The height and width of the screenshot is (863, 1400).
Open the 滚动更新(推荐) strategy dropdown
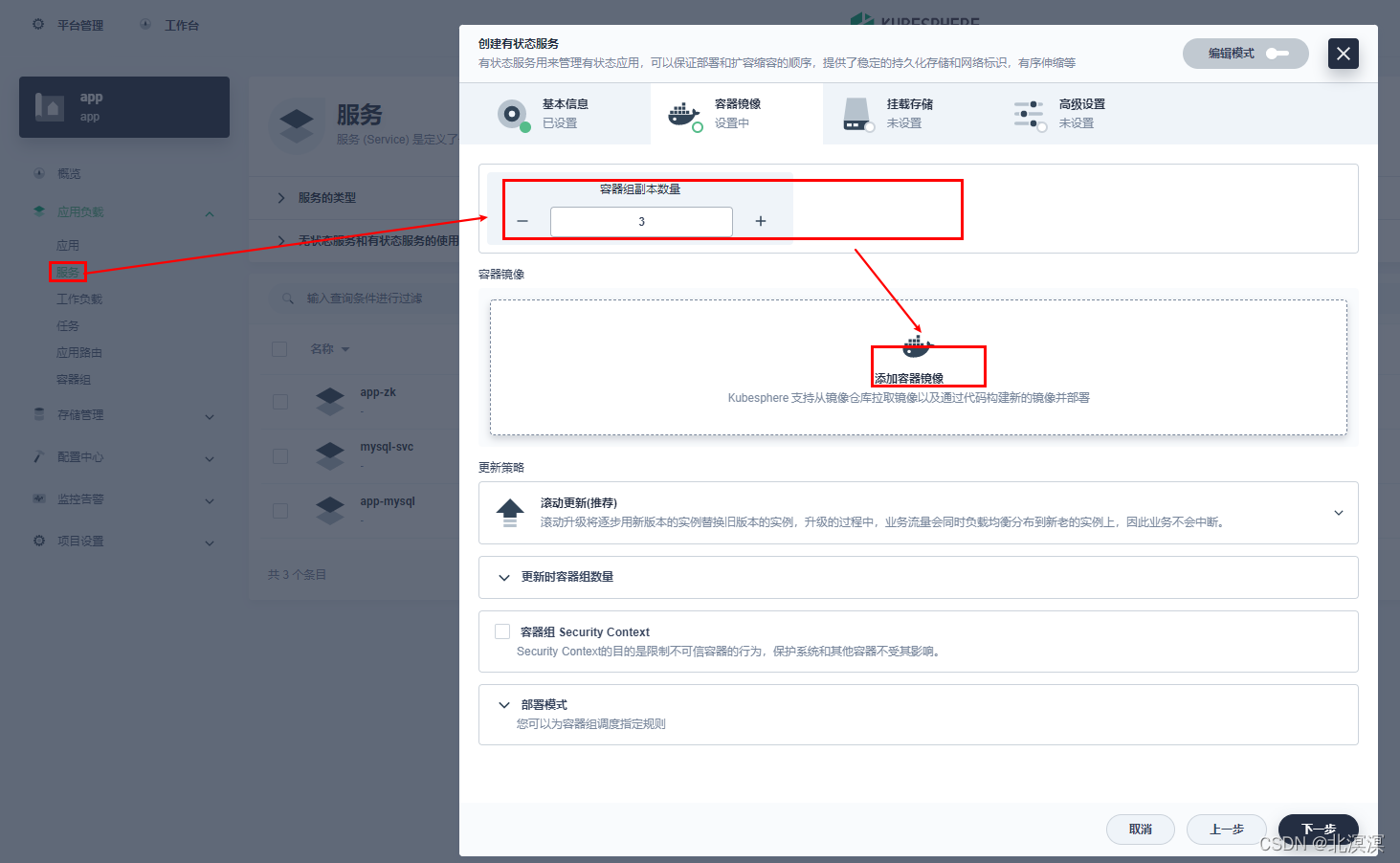(x=919, y=513)
